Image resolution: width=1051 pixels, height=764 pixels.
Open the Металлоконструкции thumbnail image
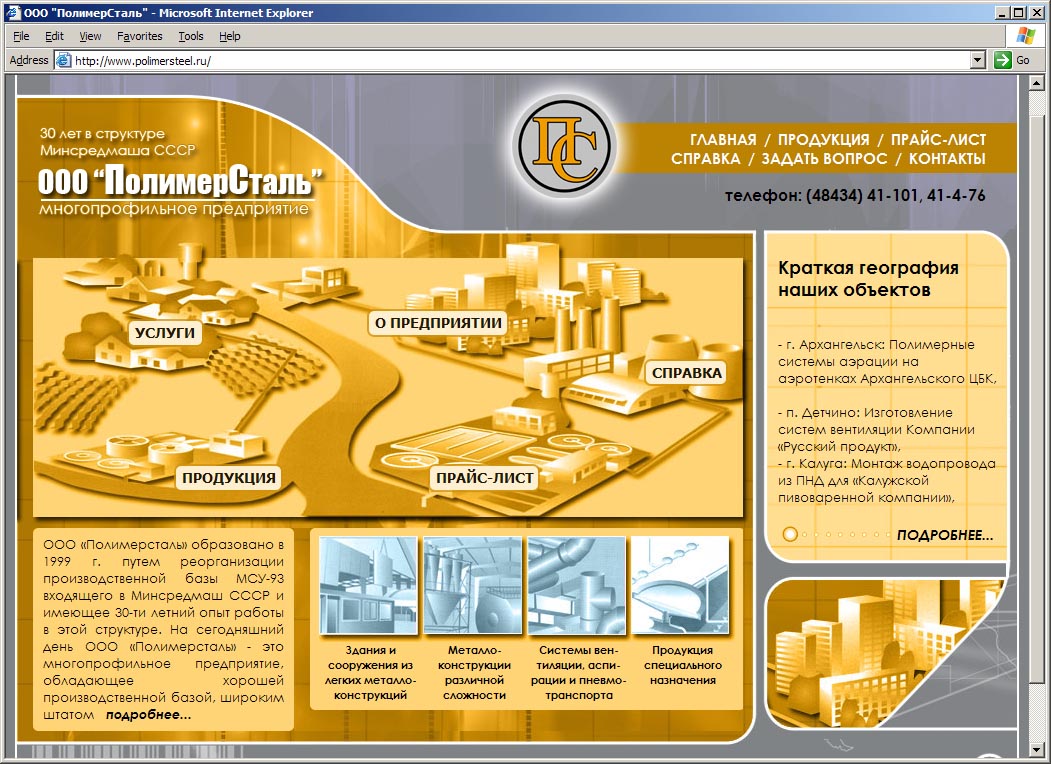473,585
